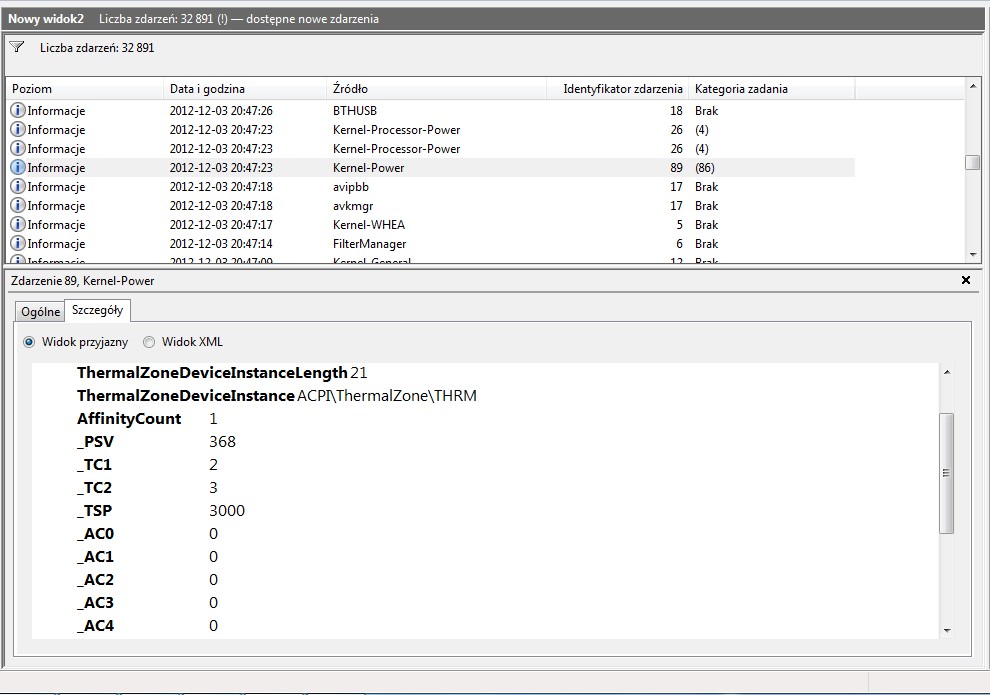Click the (86) task category cell
Screen dimensions: 990x695
tap(705, 168)
